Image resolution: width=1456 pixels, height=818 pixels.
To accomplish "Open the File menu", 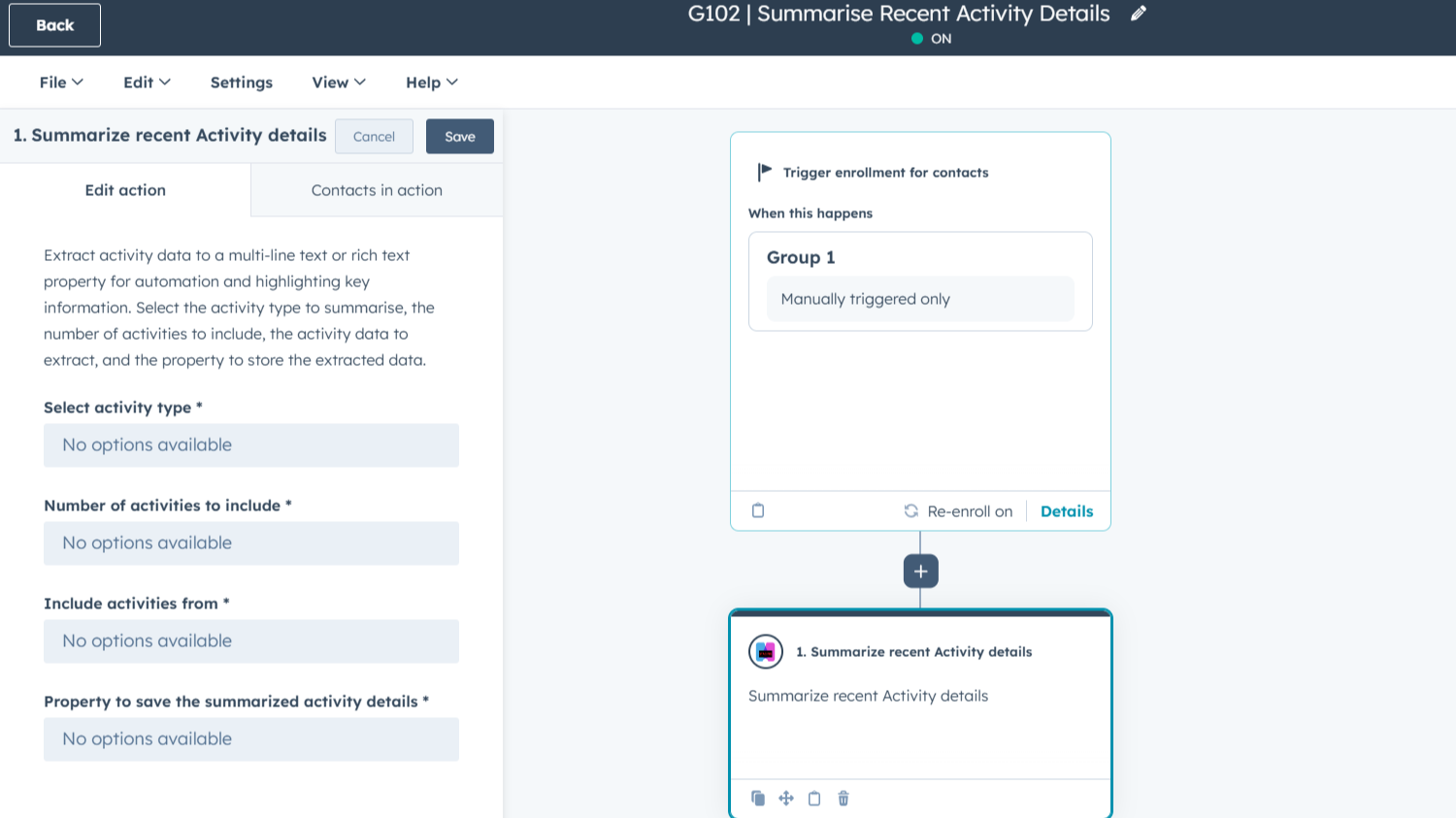I will [61, 82].
